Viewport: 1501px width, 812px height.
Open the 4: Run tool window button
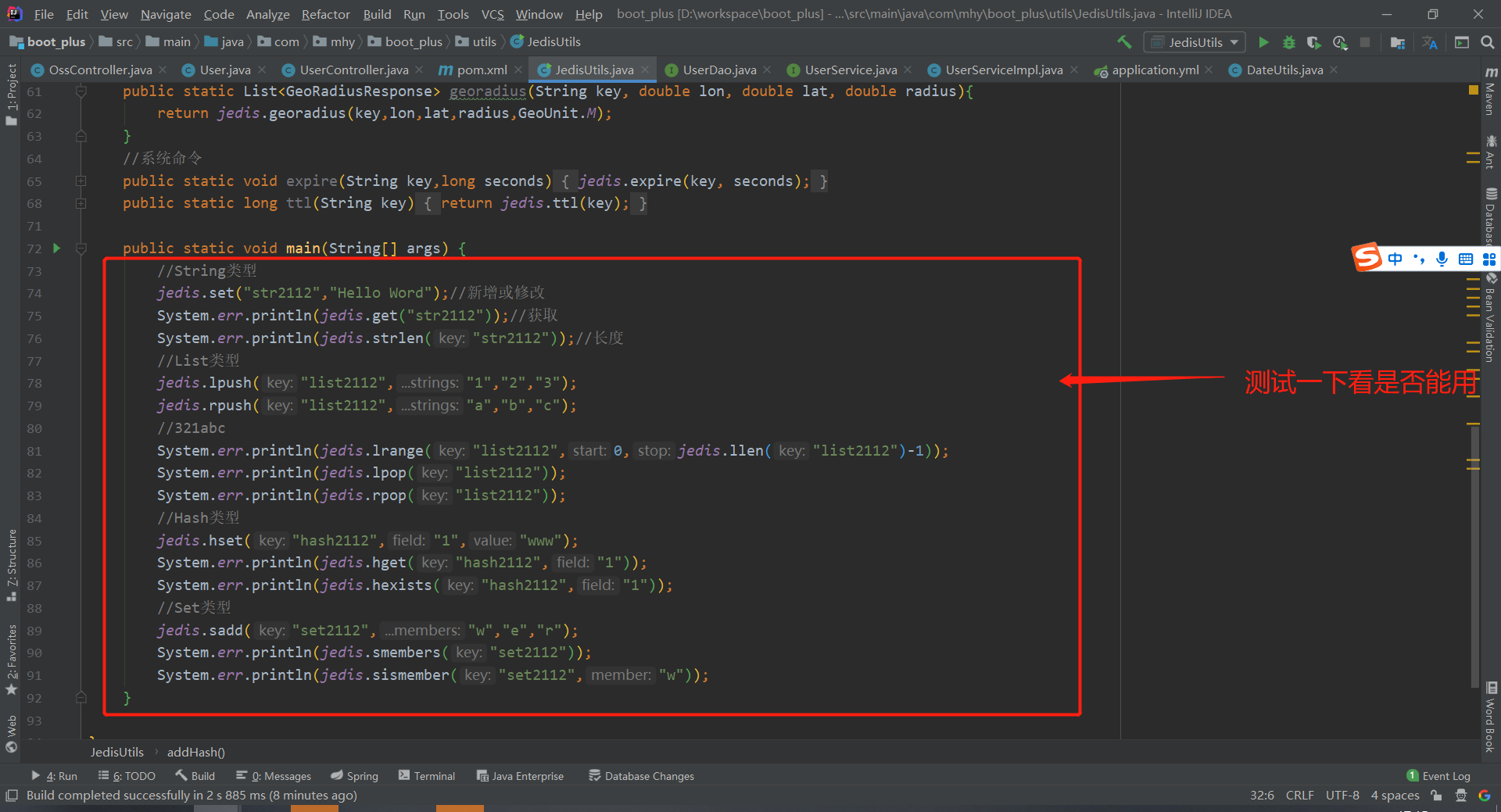55,776
